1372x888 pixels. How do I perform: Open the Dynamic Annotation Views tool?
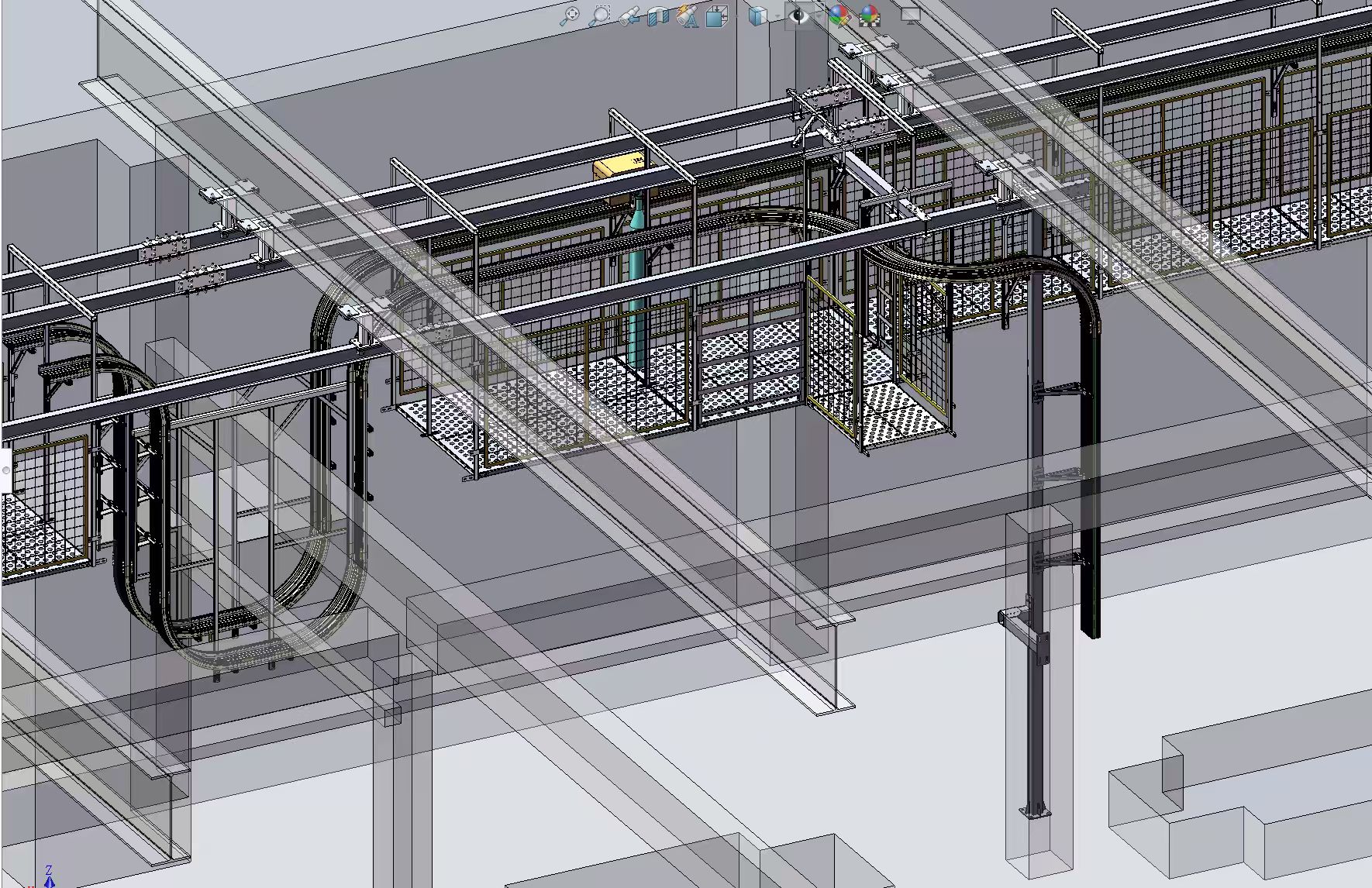(687, 15)
